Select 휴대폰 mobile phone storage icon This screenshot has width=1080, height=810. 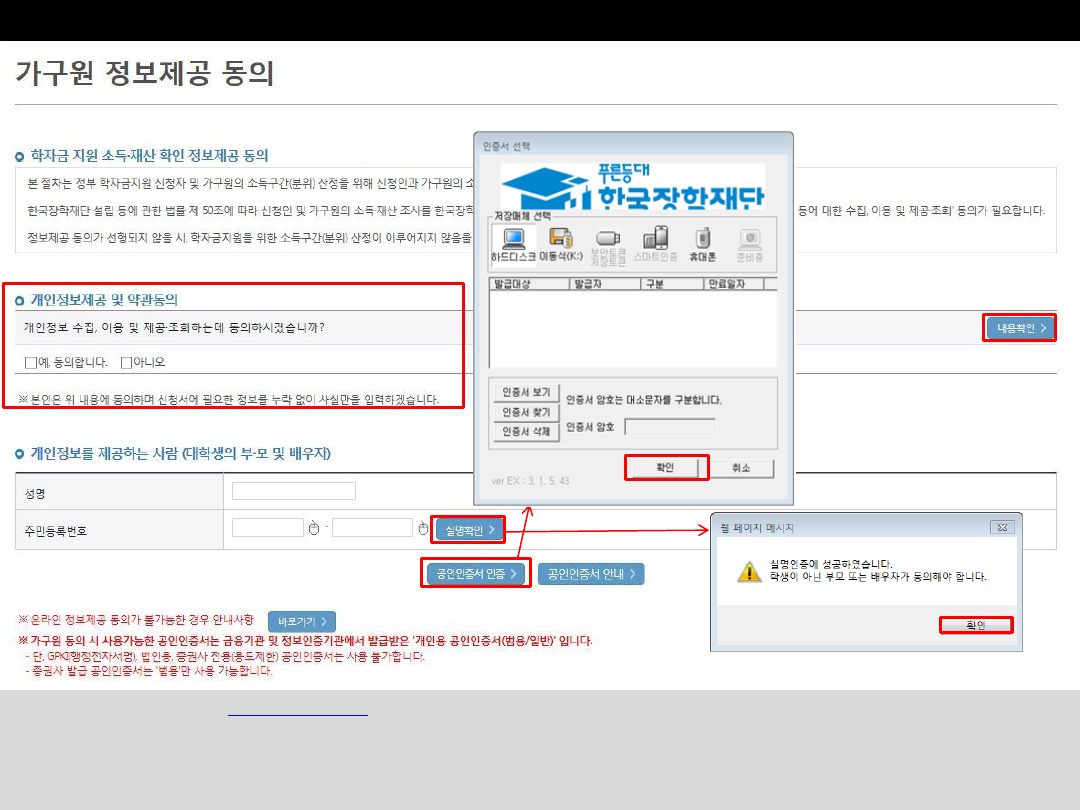702,243
